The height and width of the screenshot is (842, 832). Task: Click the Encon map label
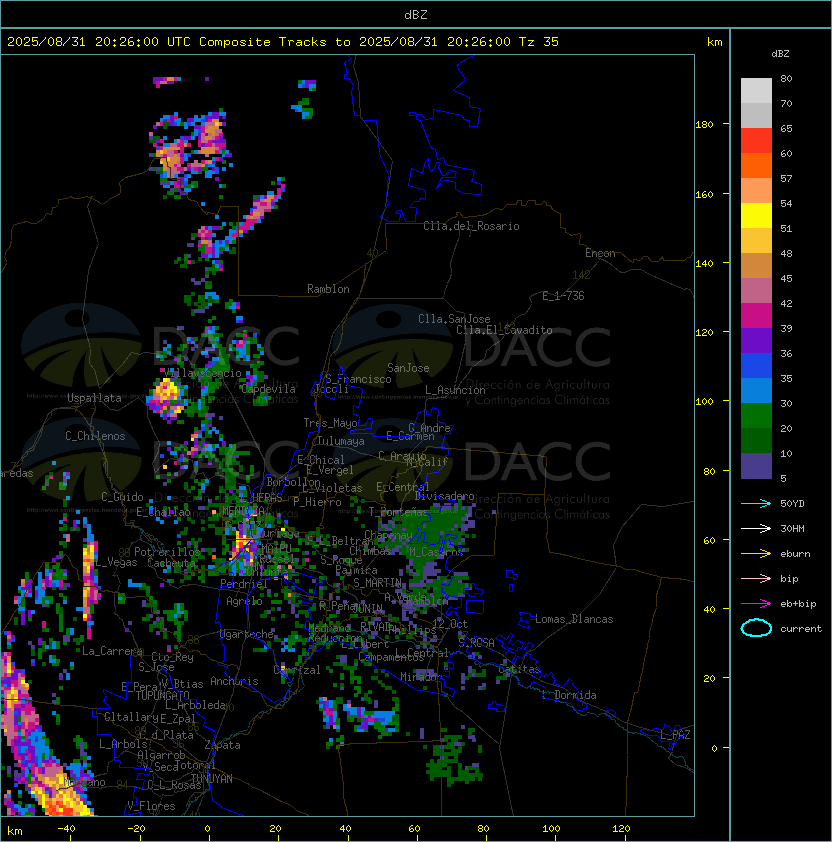(x=600, y=253)
